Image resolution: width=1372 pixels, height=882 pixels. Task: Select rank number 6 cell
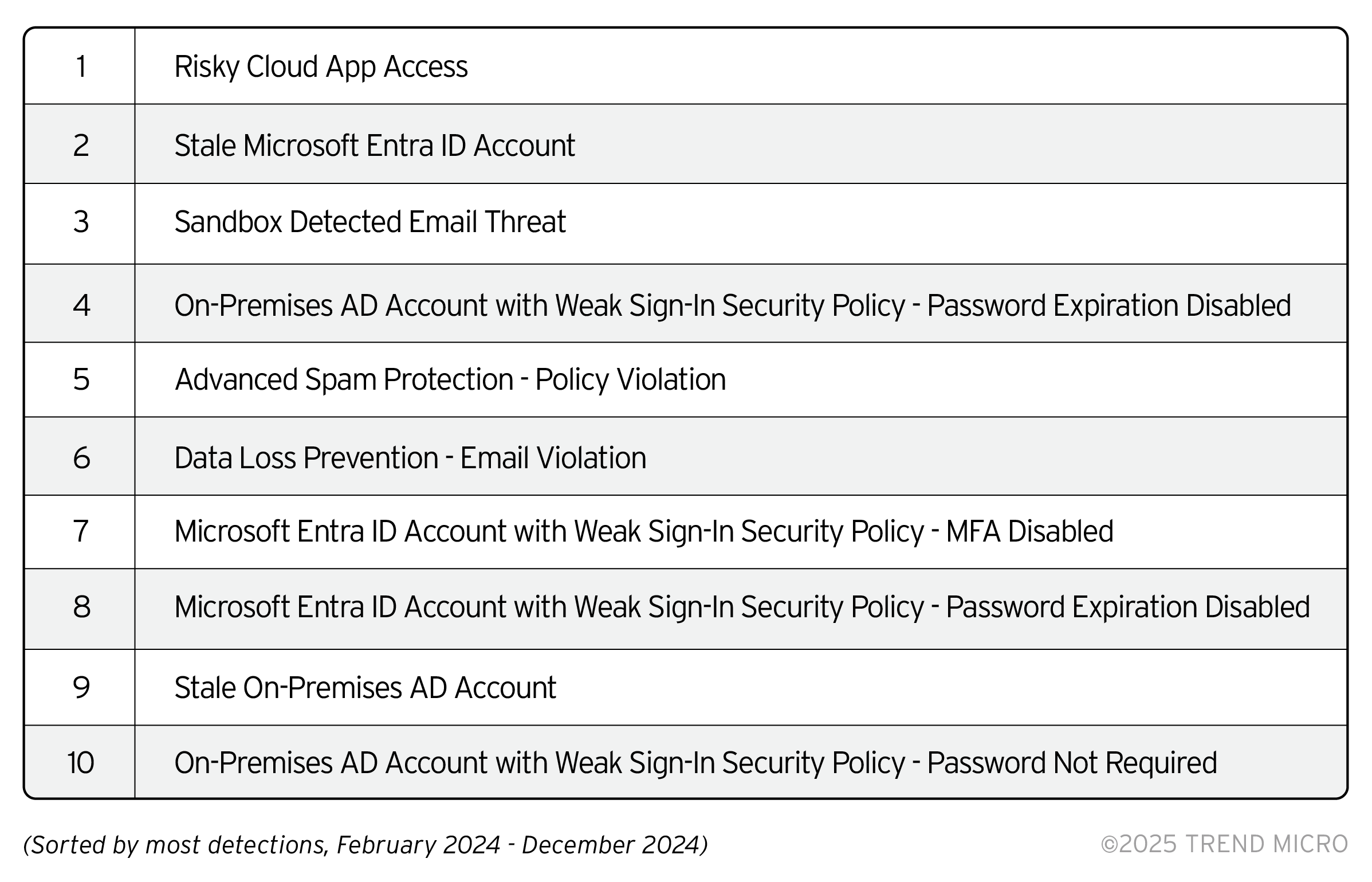[x=81, y=458]
